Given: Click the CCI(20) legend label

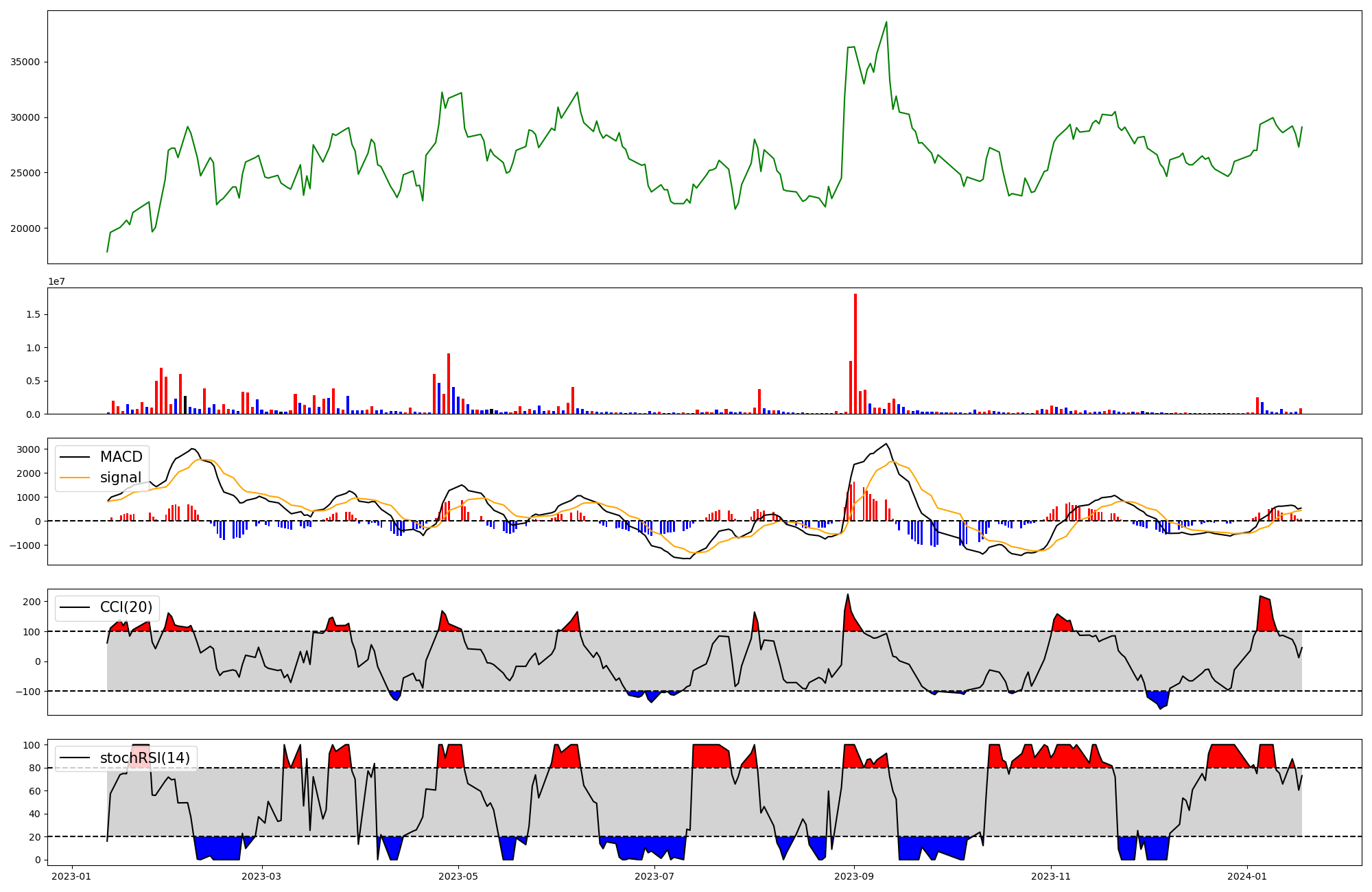Looking at the screenshot, I should (x=126, y=607).
